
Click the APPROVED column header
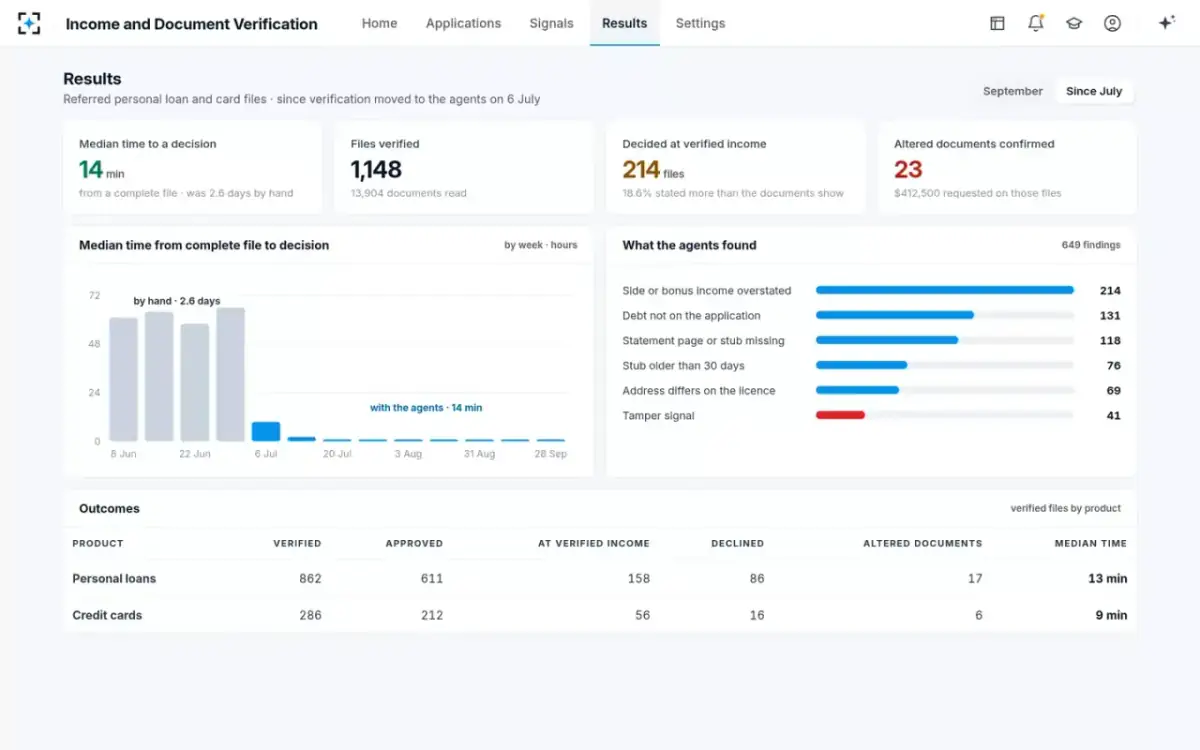pos(414,543)
